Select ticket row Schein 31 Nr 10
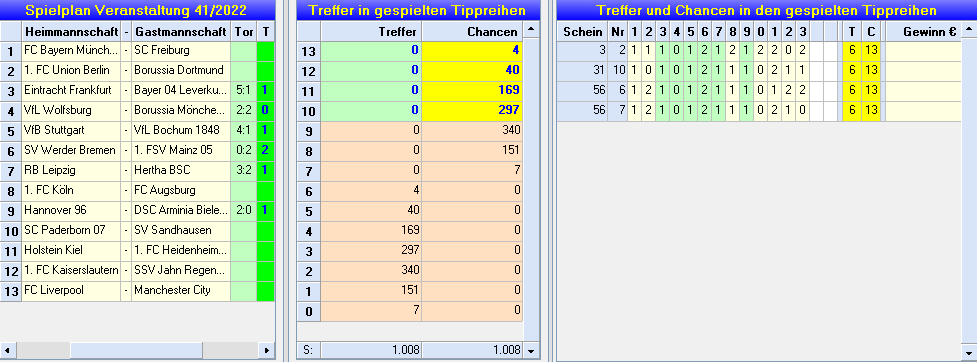The height and width of the screenshot is (362, 977). click(759, 71)
